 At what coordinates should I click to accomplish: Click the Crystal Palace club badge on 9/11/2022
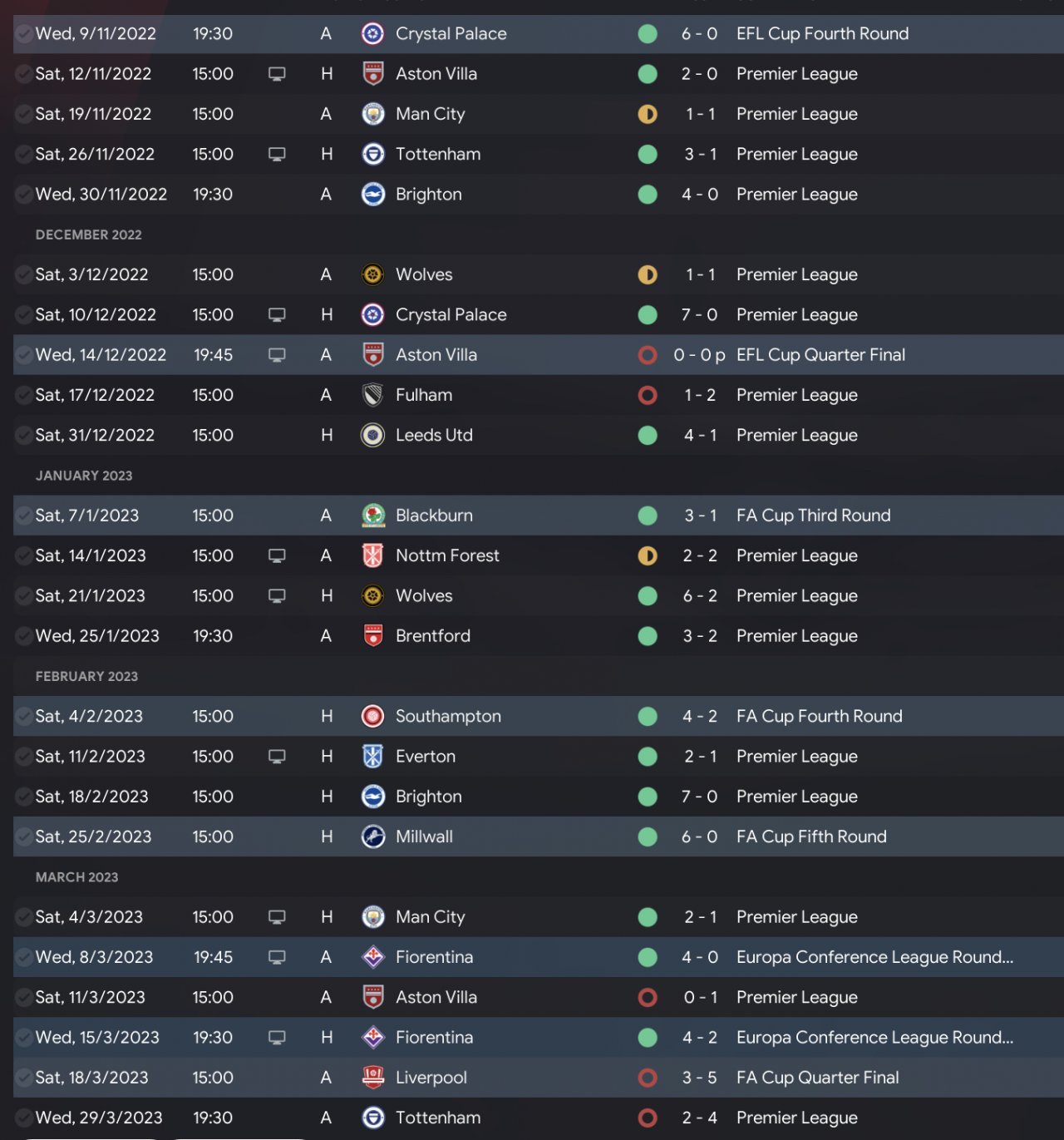click(373, 34)
